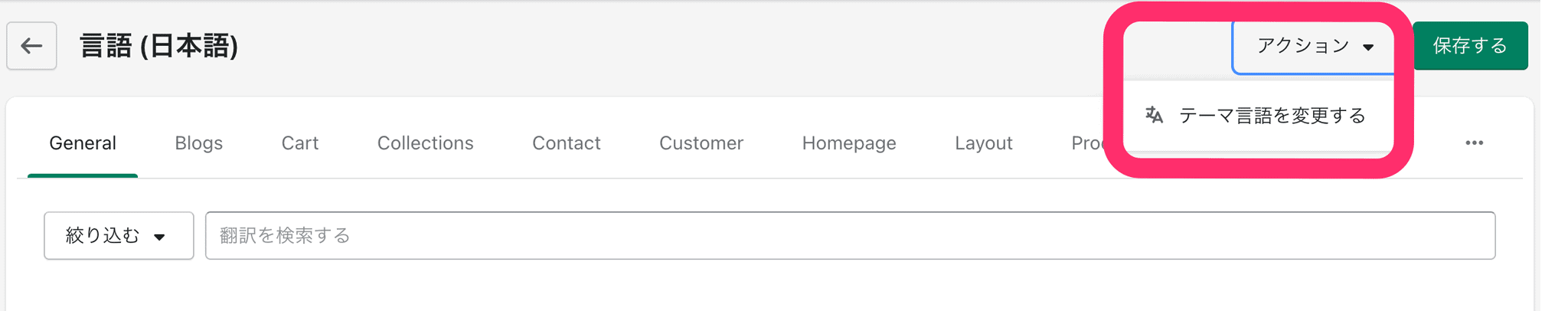Click the back arrow button

click(x=31, y=46)
